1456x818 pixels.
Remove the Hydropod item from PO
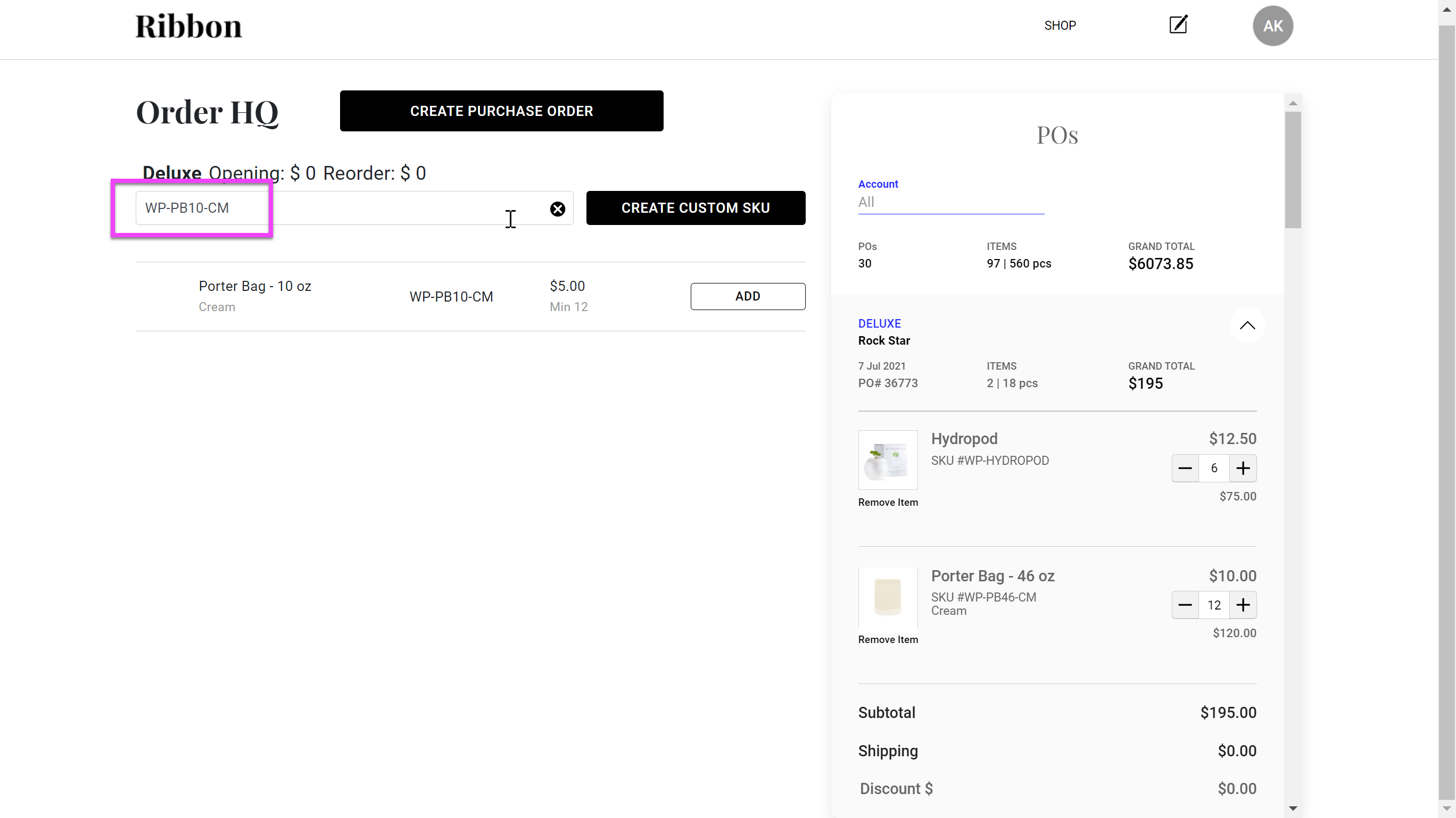[x=888, y=502]
